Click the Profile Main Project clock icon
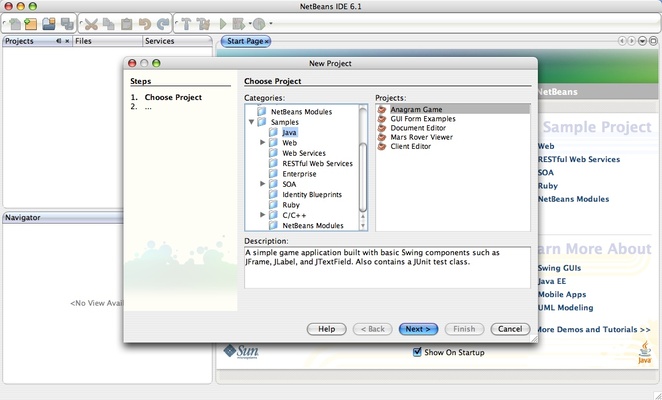662x400 pixels. [x=259, y=24]
